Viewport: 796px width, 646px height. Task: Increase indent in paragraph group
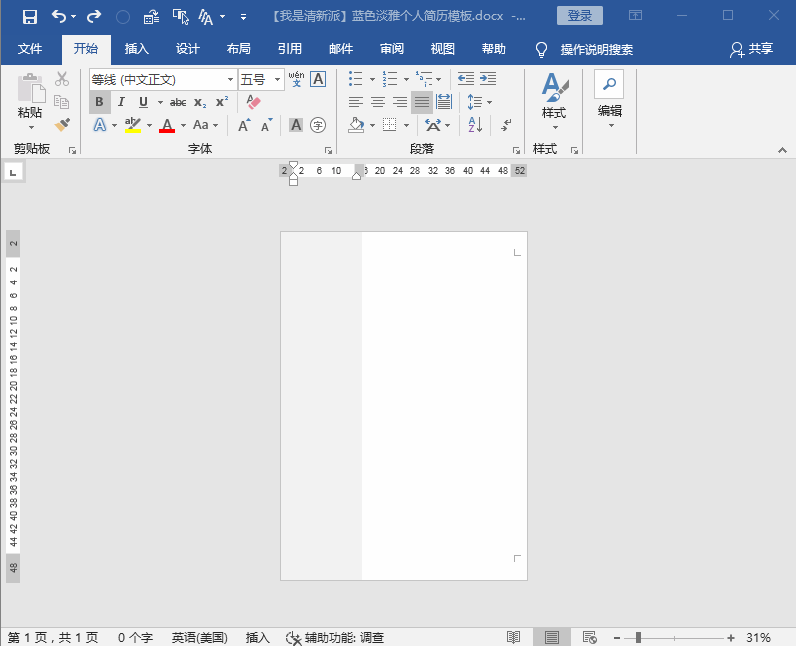click(488, 79)
